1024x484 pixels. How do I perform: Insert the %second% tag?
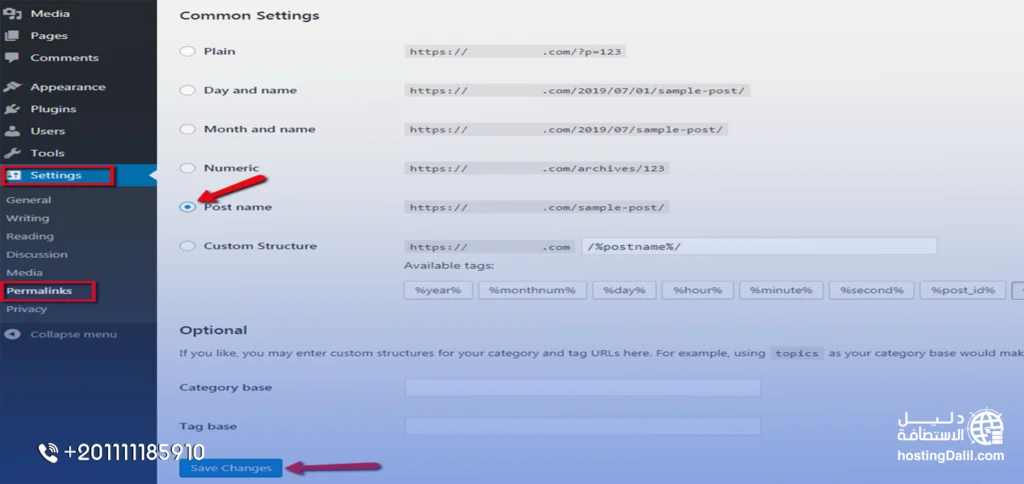point(871,291)
